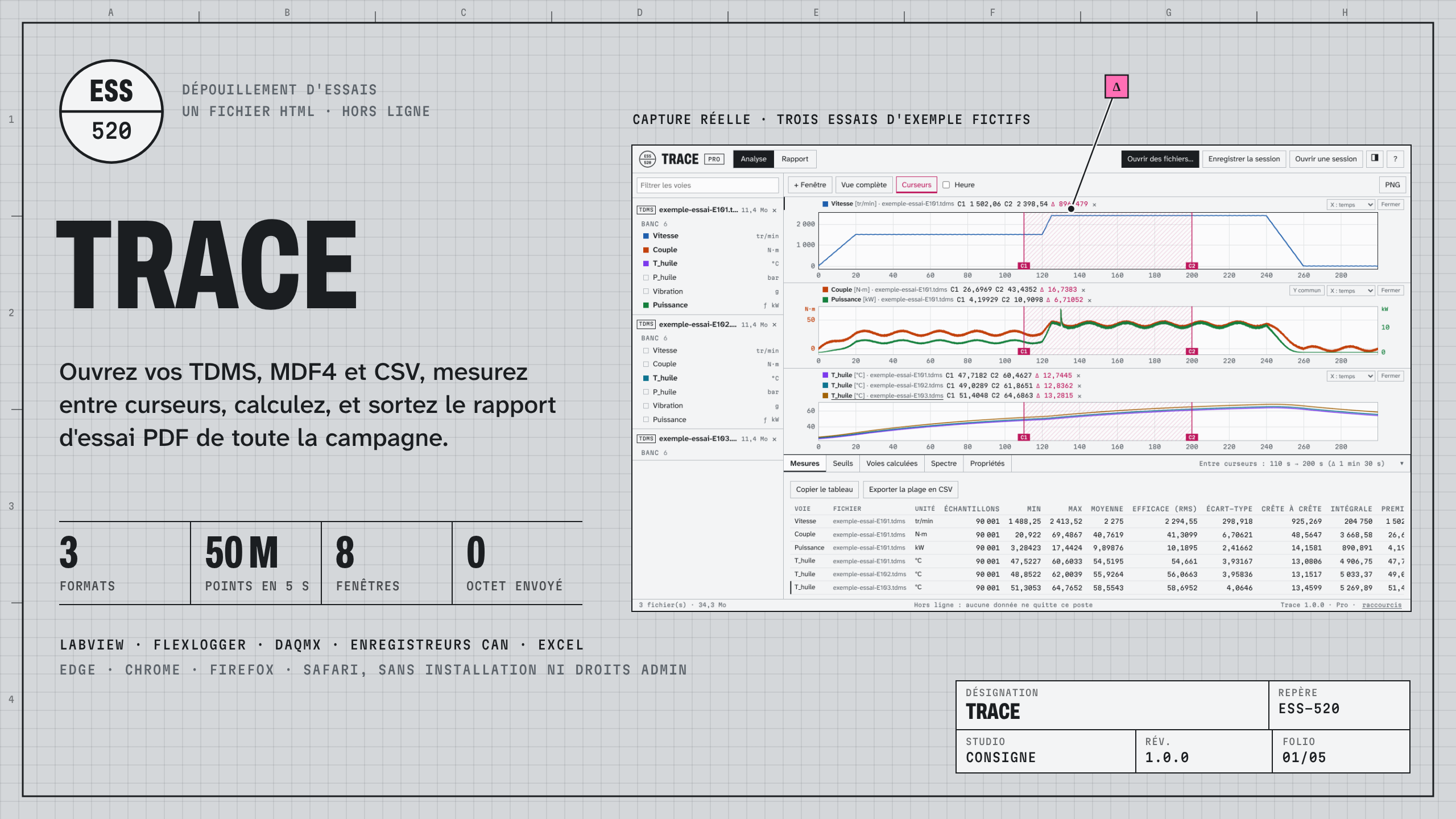Check Puissance channel of file E102

[x=646, y=420]
